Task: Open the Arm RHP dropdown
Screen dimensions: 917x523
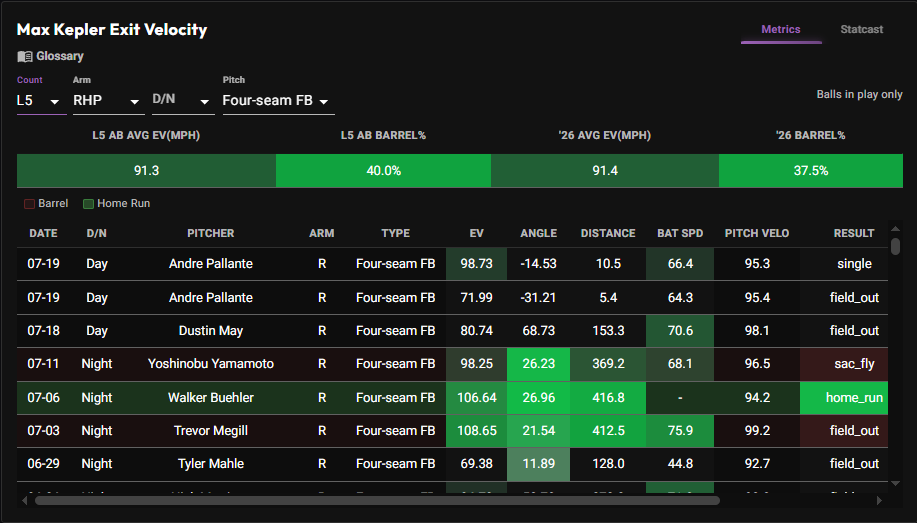Action: (x=109, y=101)
